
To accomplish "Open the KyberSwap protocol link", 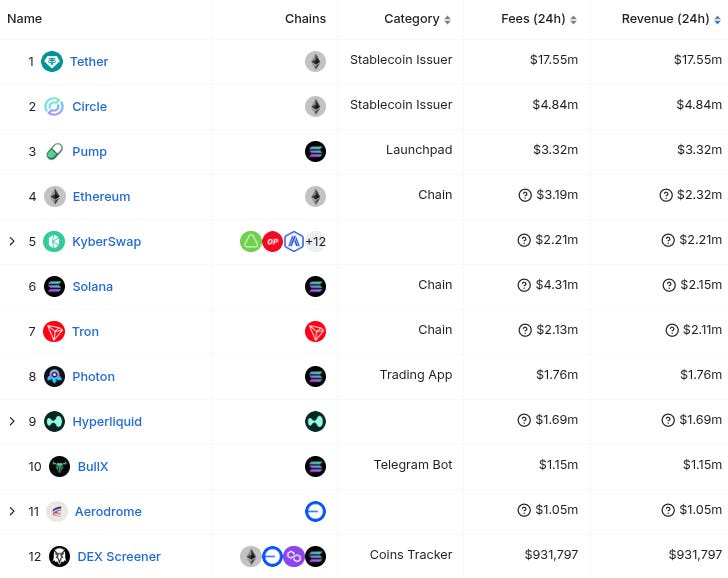I will 106,242.
